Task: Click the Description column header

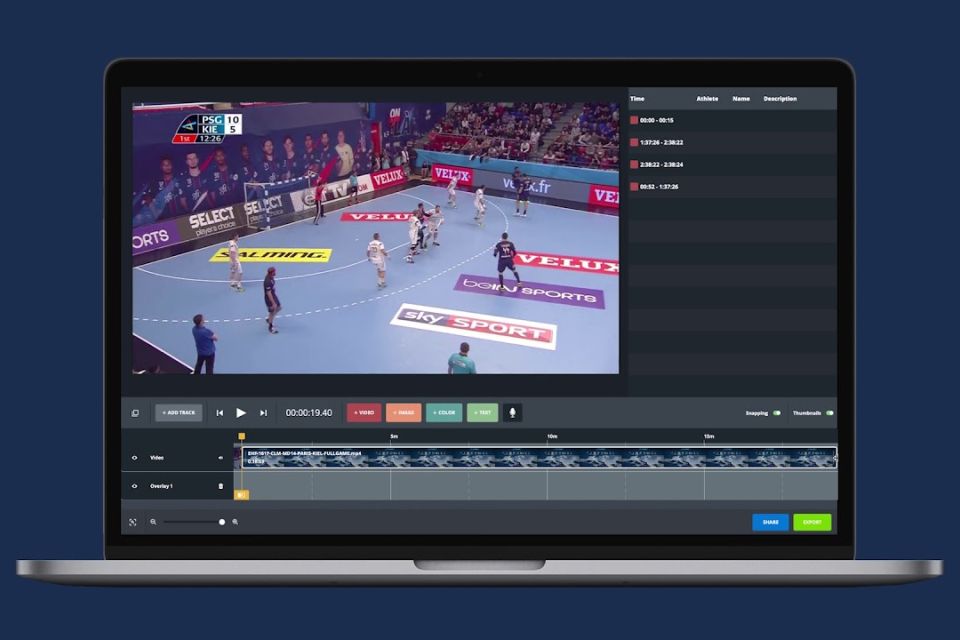Action: point(780,99)
